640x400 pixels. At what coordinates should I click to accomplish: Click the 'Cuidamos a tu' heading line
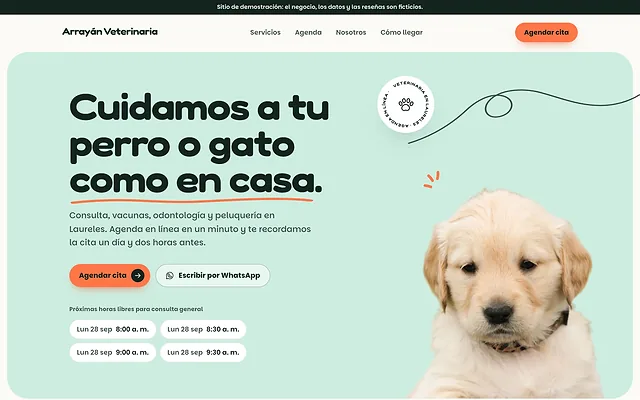coord(199,108)
